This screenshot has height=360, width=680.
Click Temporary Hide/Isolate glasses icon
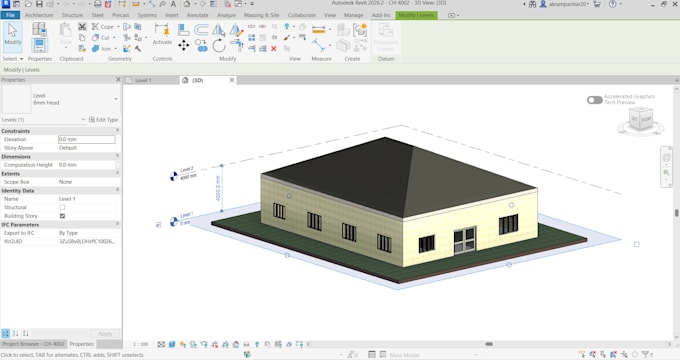[246, 344]
